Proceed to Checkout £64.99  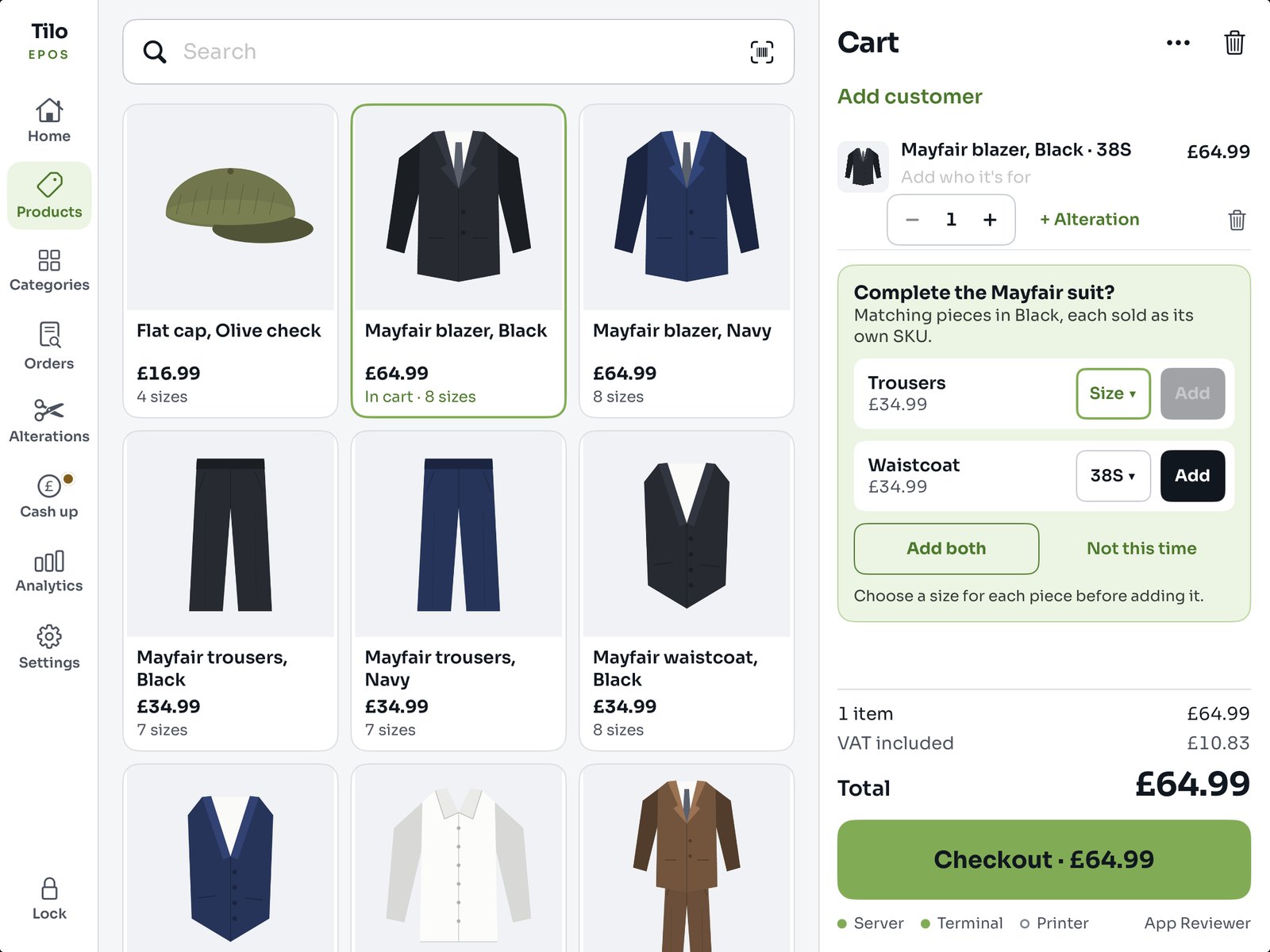coord(1044,860)
